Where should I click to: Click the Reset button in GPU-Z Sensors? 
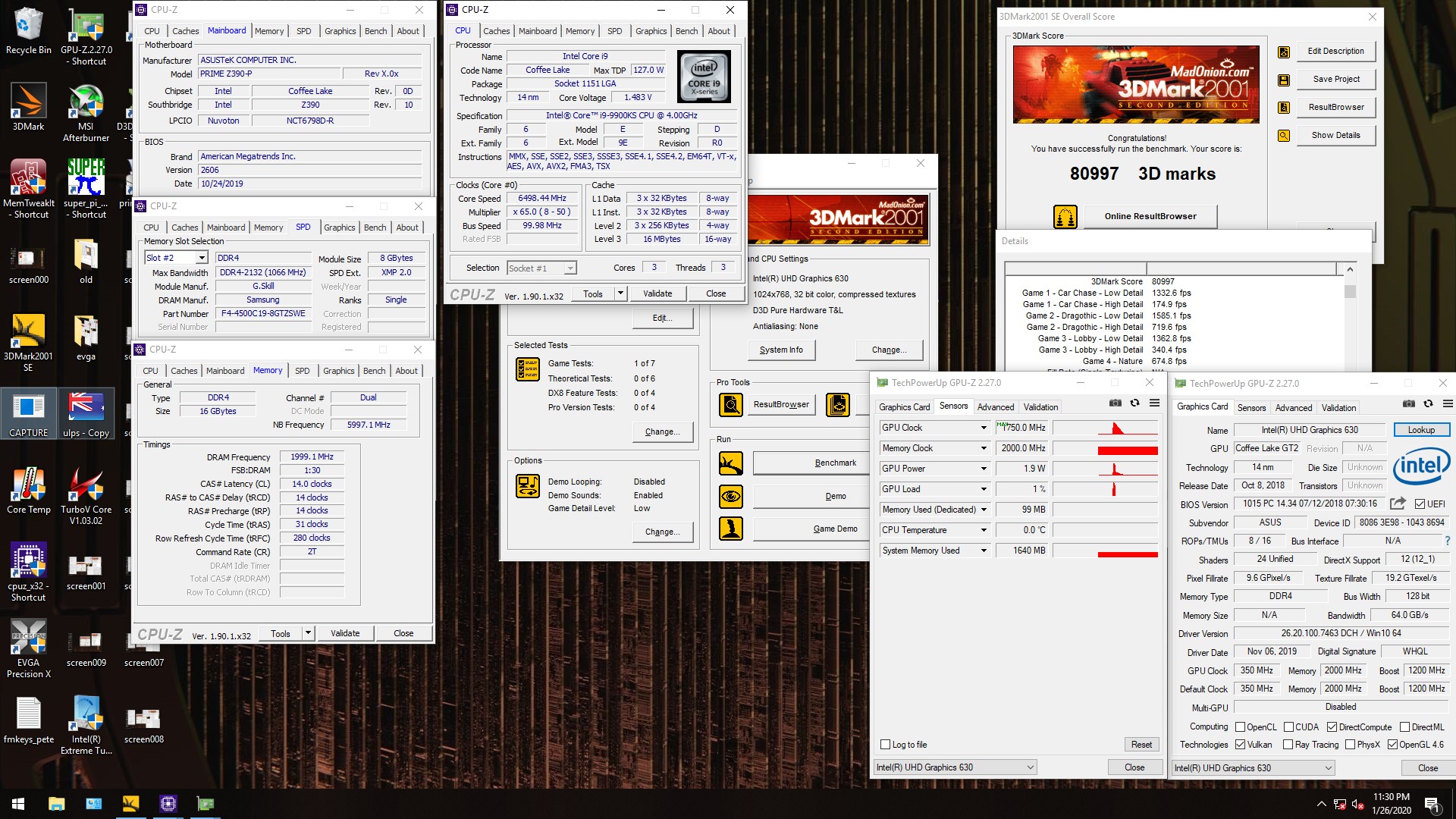coord(1141,745)
